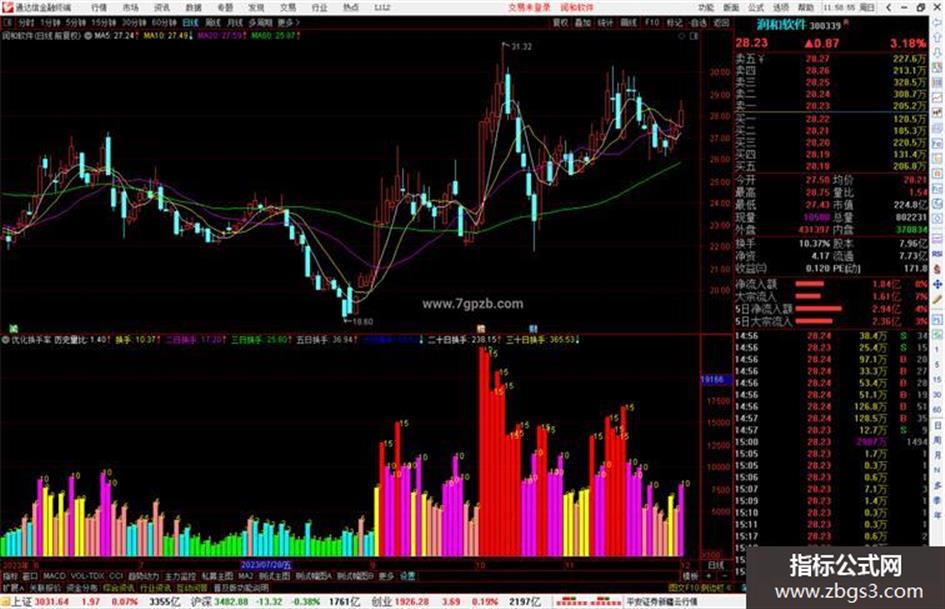Switch to the 15分钟 period
945x609 pixels.
(x=104, y=22)
